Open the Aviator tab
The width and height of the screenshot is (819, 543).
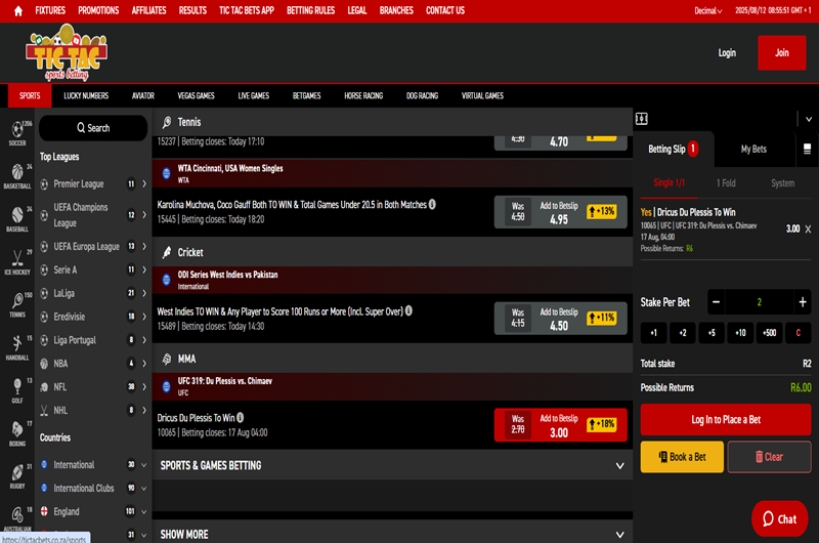tap(143, 96)
